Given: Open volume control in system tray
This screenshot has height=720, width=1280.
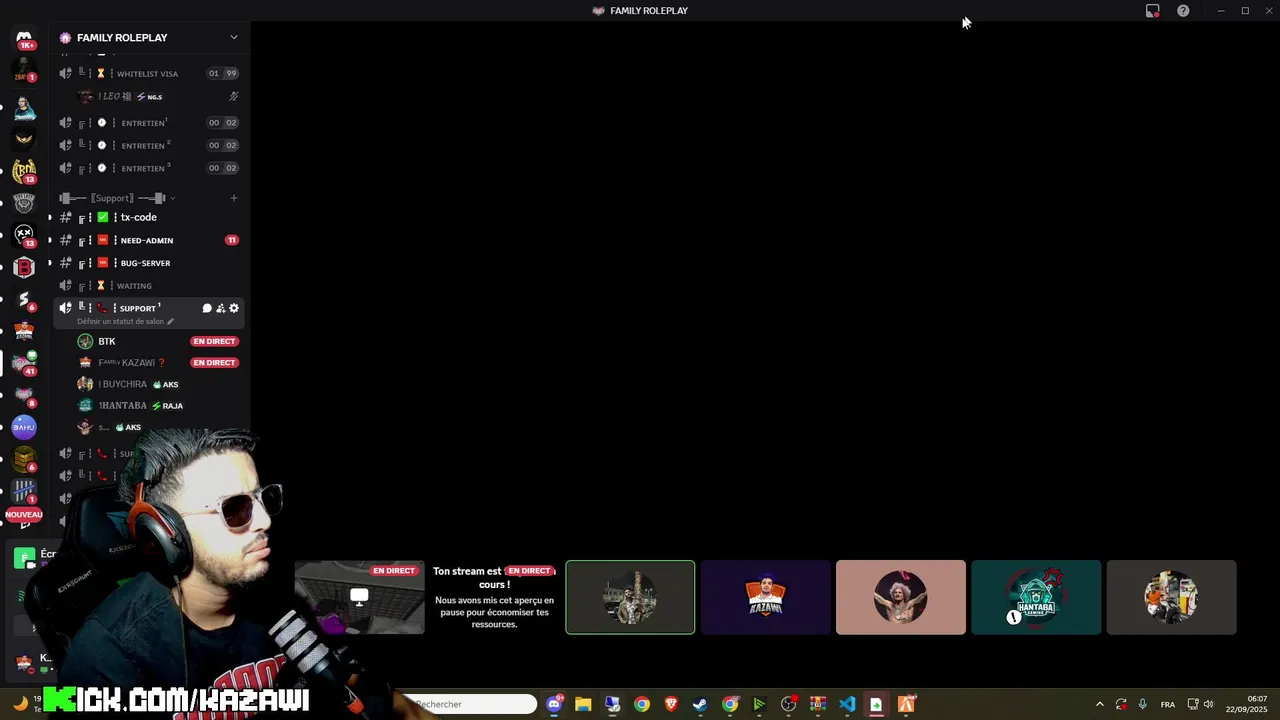Looking at the screenshot, I should (x=1208, y=704).
